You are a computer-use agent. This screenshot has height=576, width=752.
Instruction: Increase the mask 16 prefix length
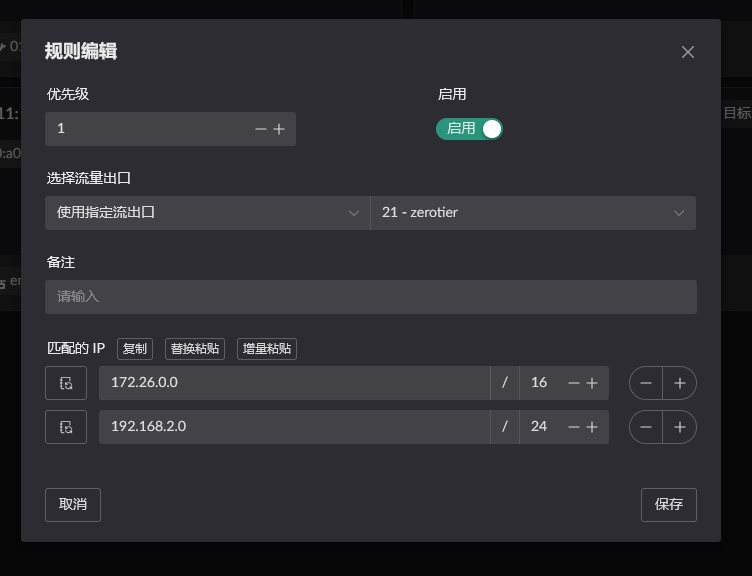(x=592, y=383)
